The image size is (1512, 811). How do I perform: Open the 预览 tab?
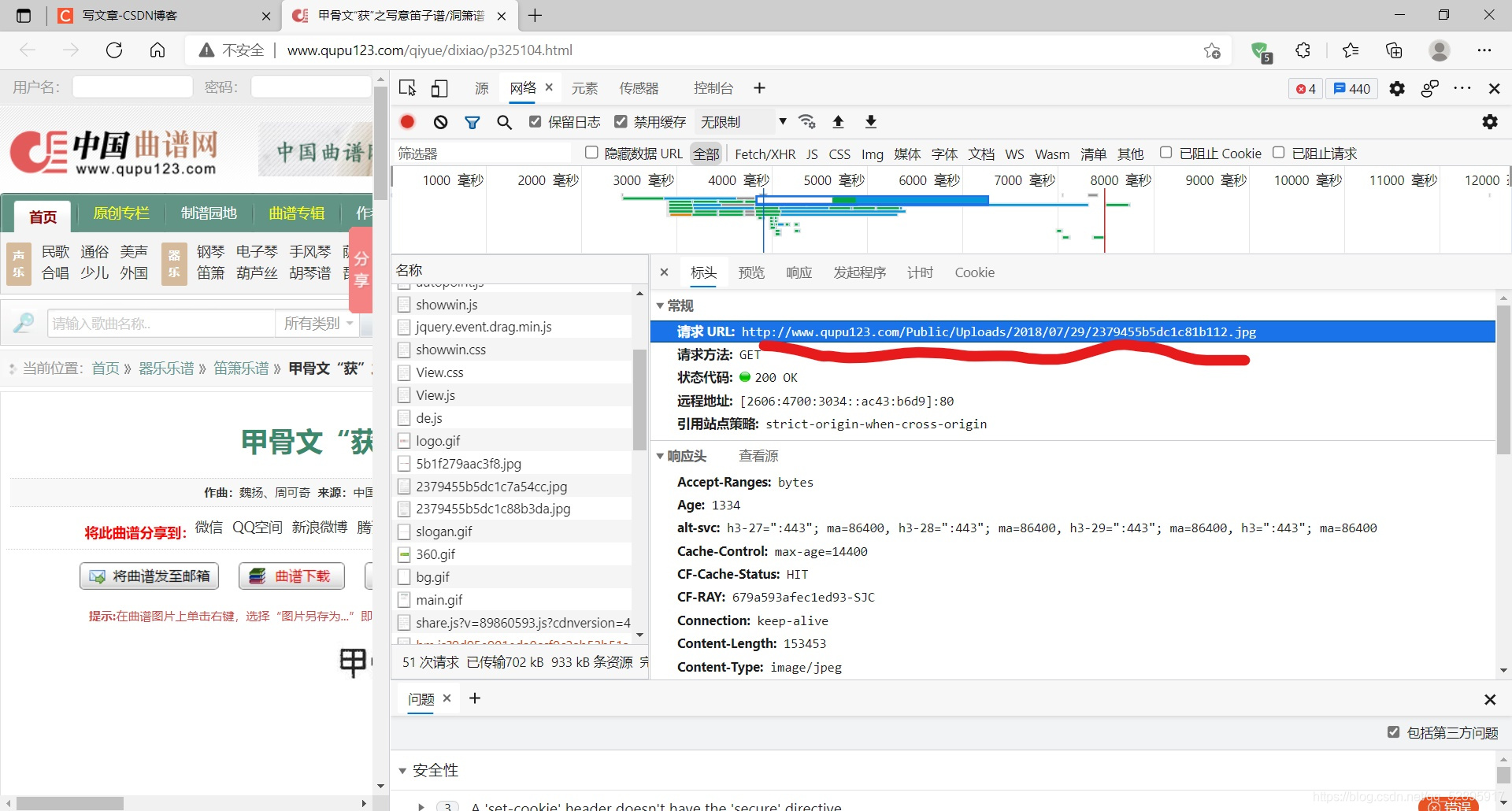(x=751, y=272)
